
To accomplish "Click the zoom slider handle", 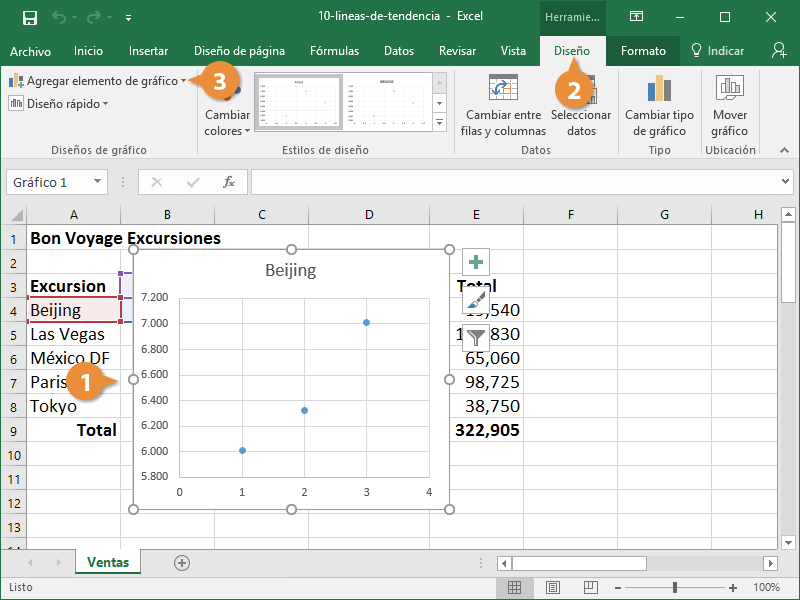I will tap(676, 587).
